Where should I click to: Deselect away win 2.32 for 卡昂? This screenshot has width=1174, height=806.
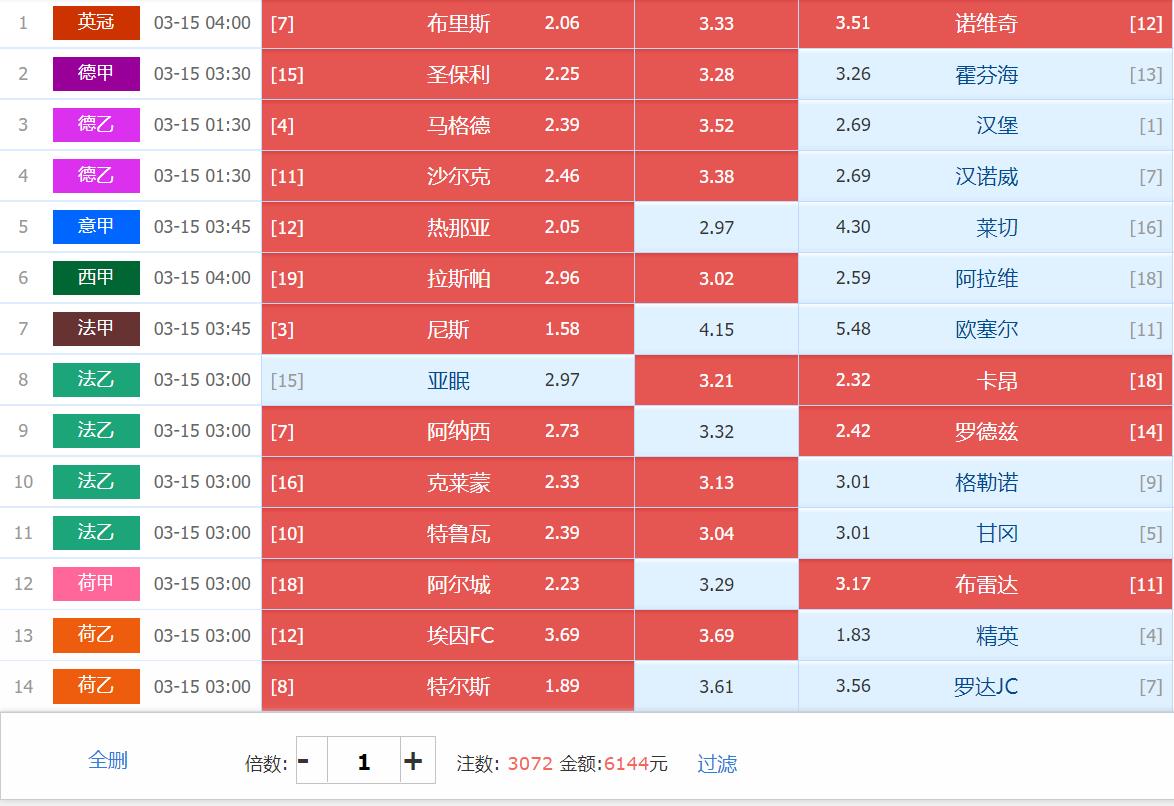coord(986,380)
